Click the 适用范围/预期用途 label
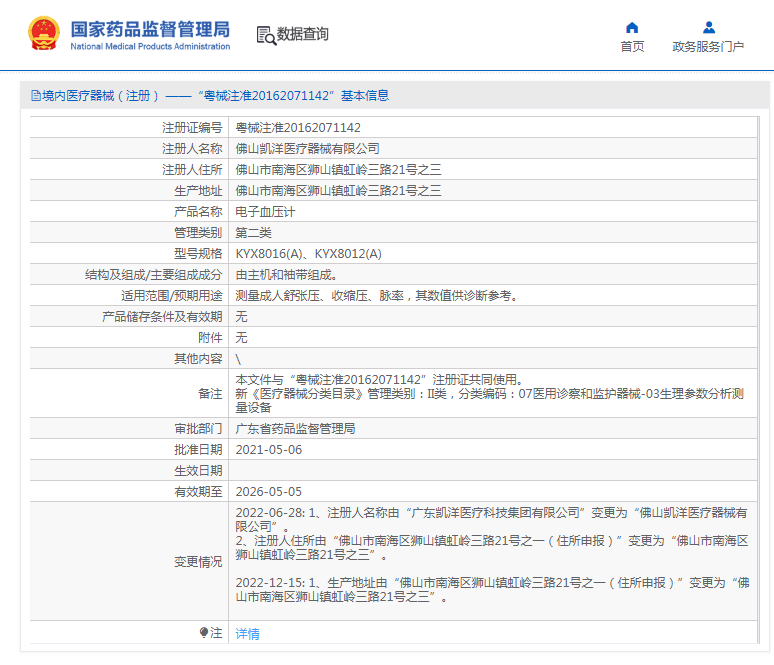The width and height of the screenshot is (774, 665). click(172, 296)
